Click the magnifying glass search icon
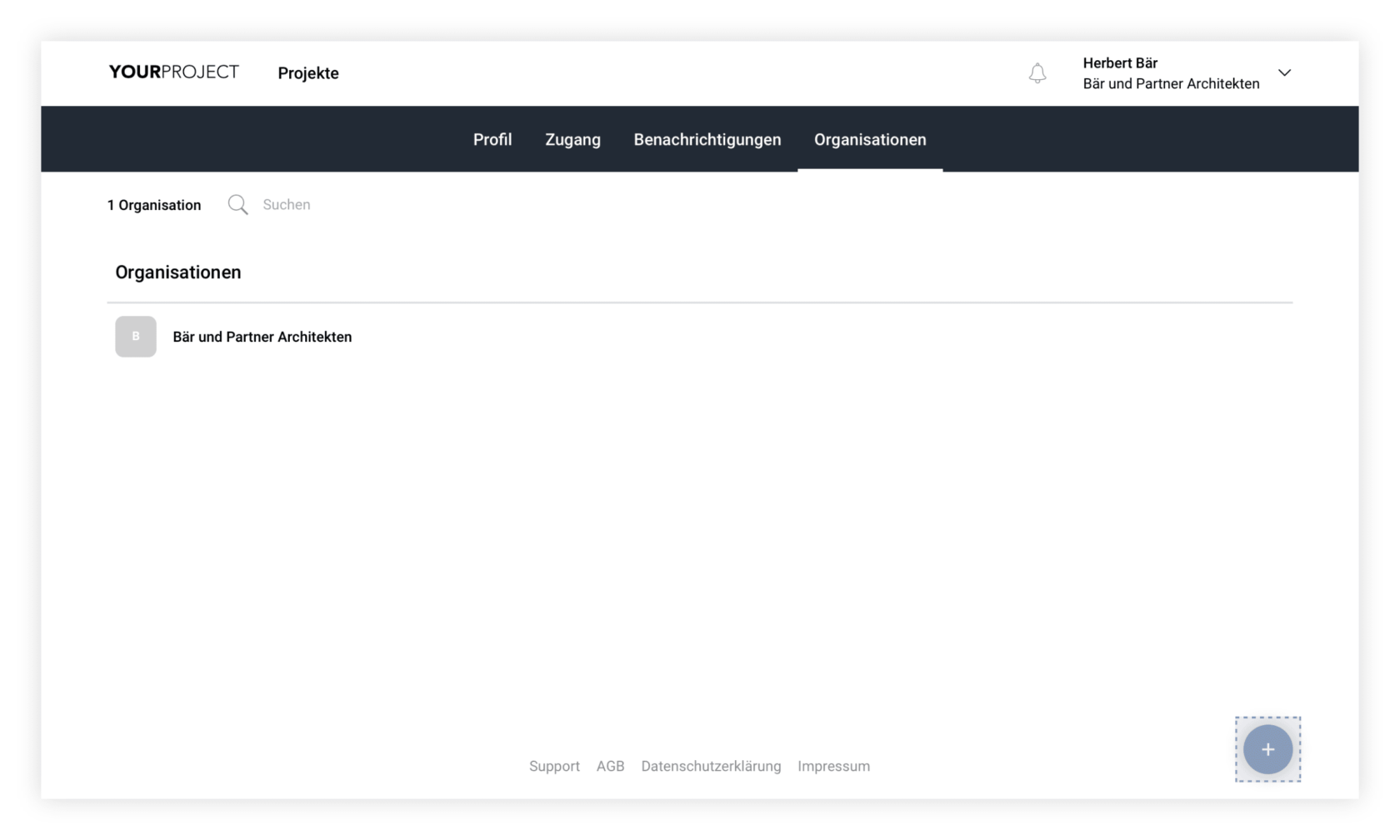This screenshot has height=840, width=1400. click(237, 205)
